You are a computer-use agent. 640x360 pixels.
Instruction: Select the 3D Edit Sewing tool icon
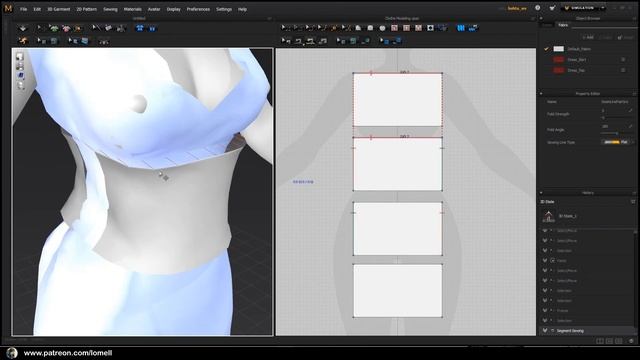pos(96,28)
